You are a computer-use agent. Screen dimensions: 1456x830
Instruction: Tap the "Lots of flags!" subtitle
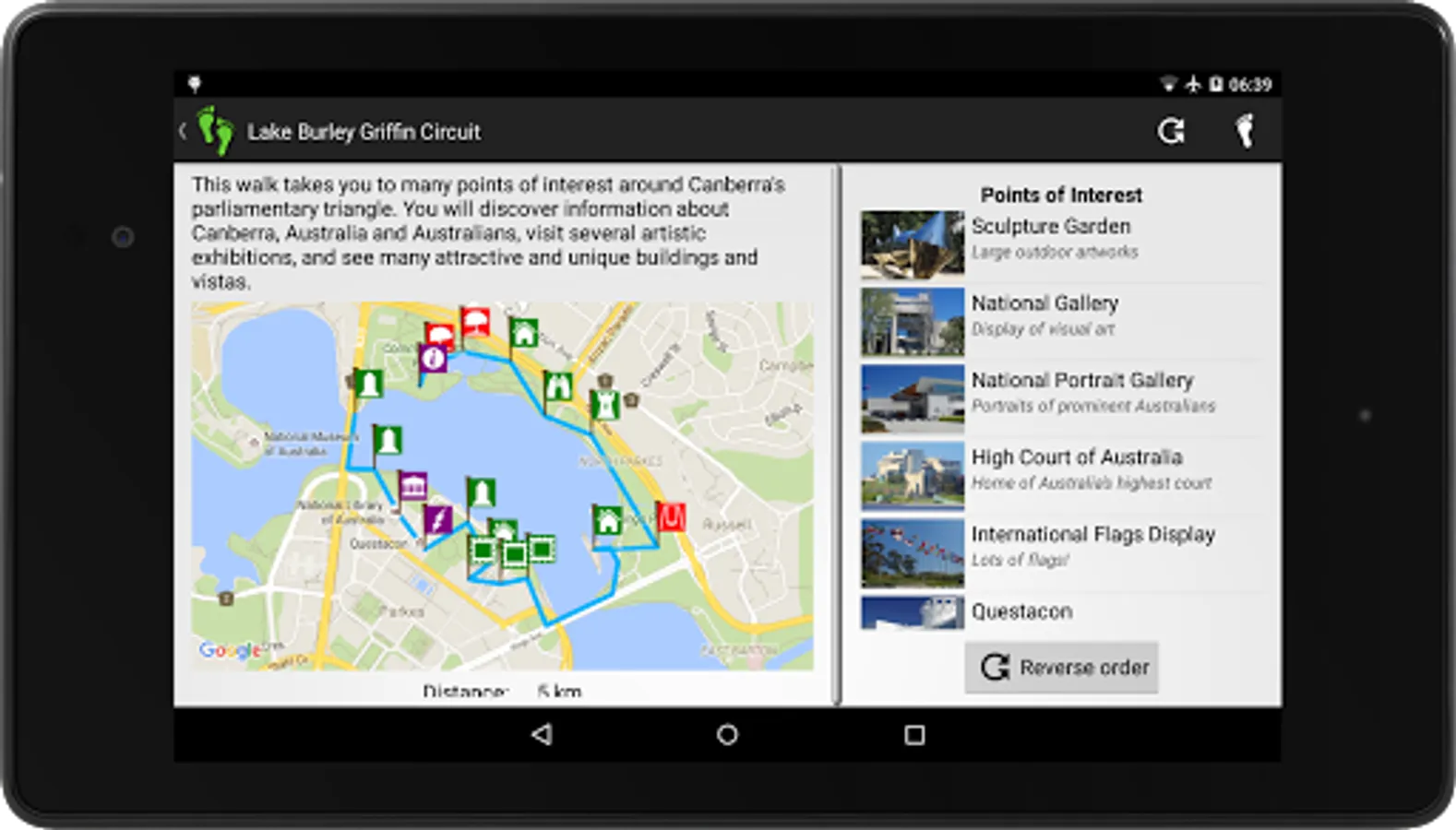coord(1020,560)
